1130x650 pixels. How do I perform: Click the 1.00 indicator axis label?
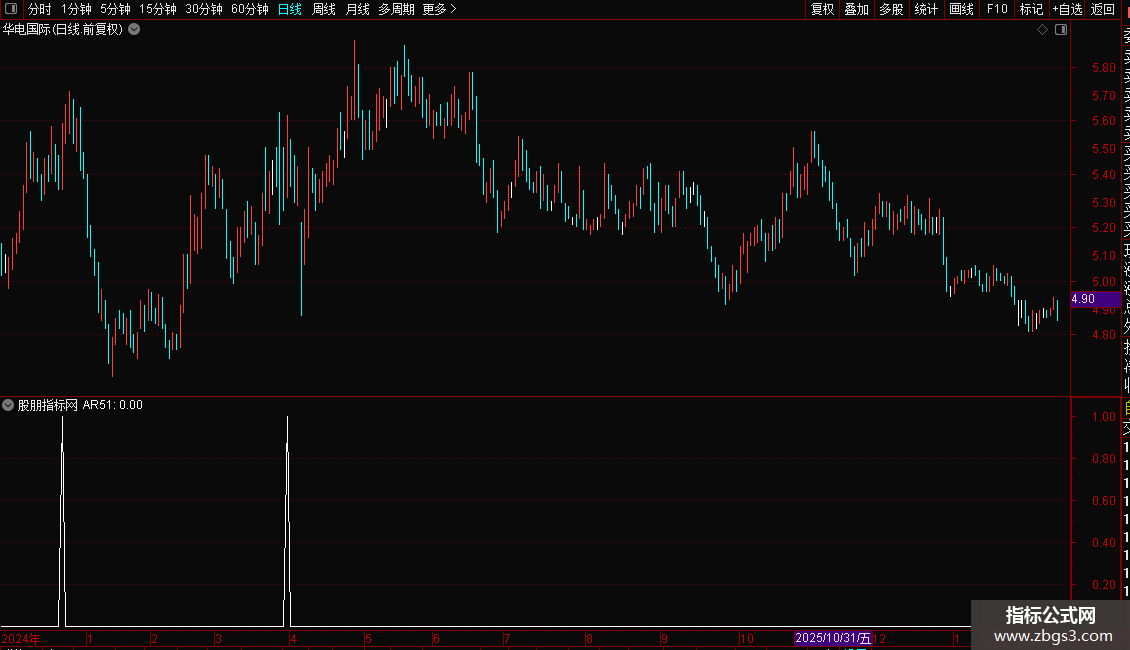click(1103, 417)
